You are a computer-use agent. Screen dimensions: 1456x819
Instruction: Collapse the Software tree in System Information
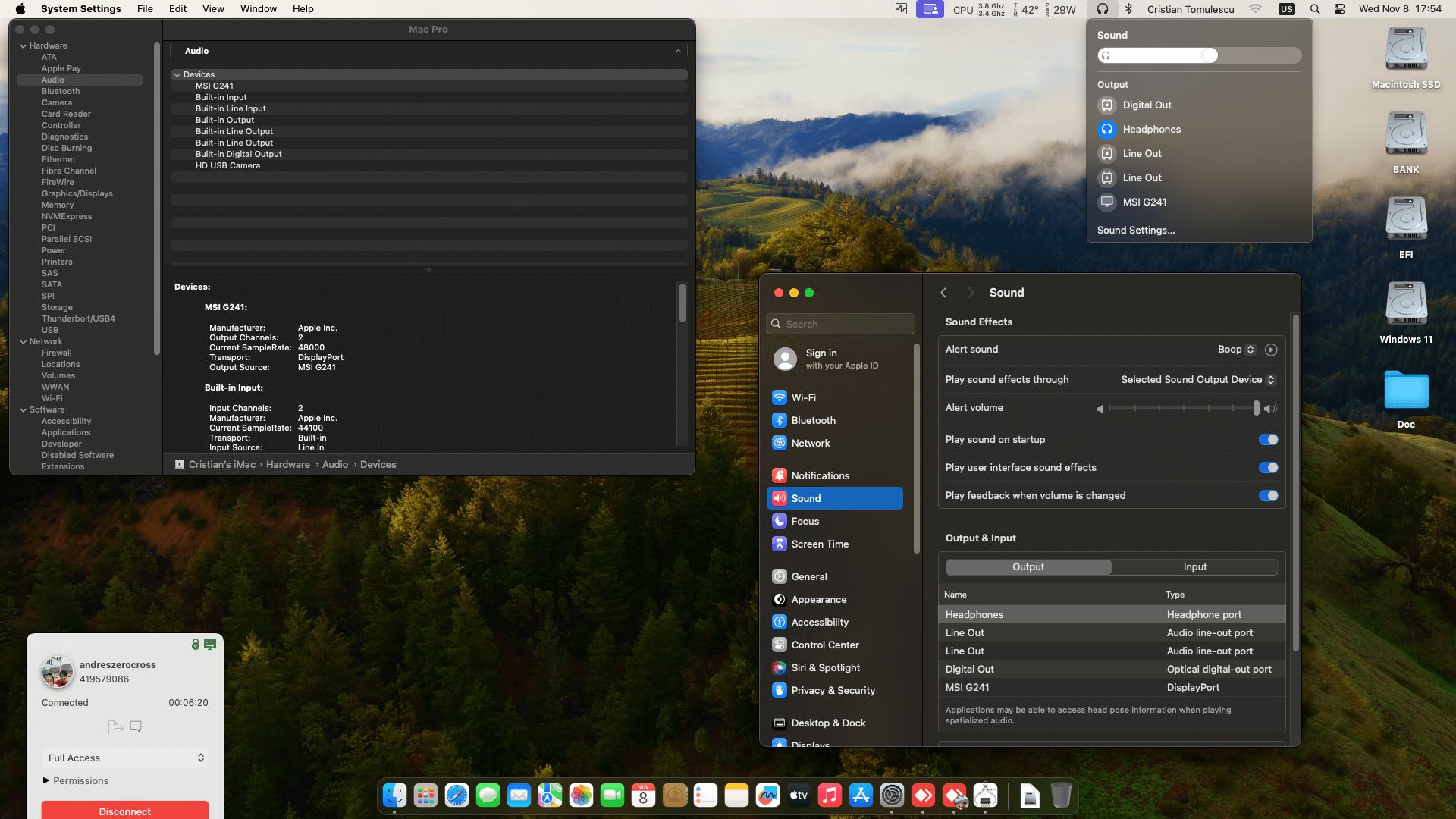click(24, 410)
